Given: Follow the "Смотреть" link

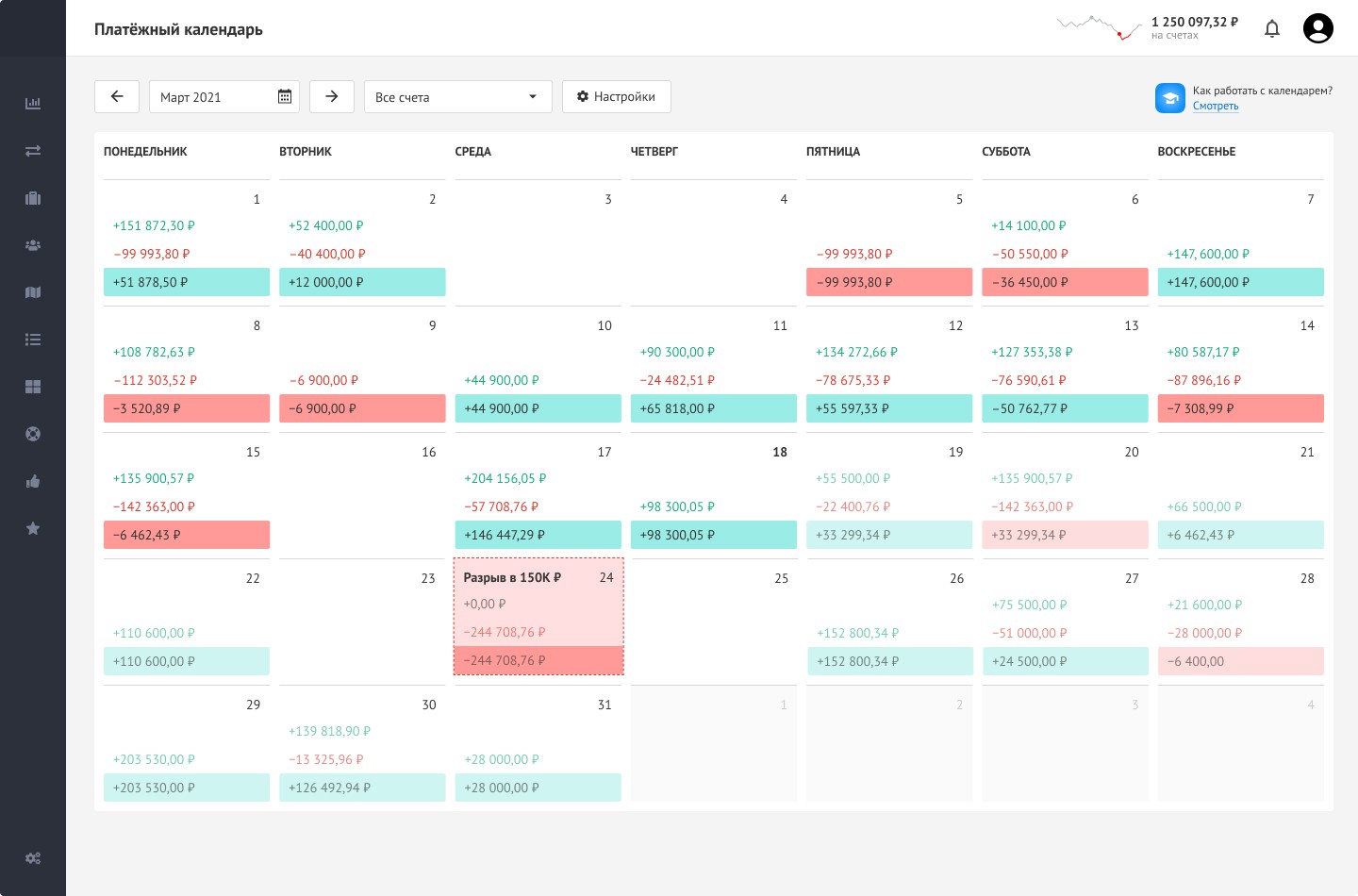Looking at the screenshot, I should tap(1216, 107).
